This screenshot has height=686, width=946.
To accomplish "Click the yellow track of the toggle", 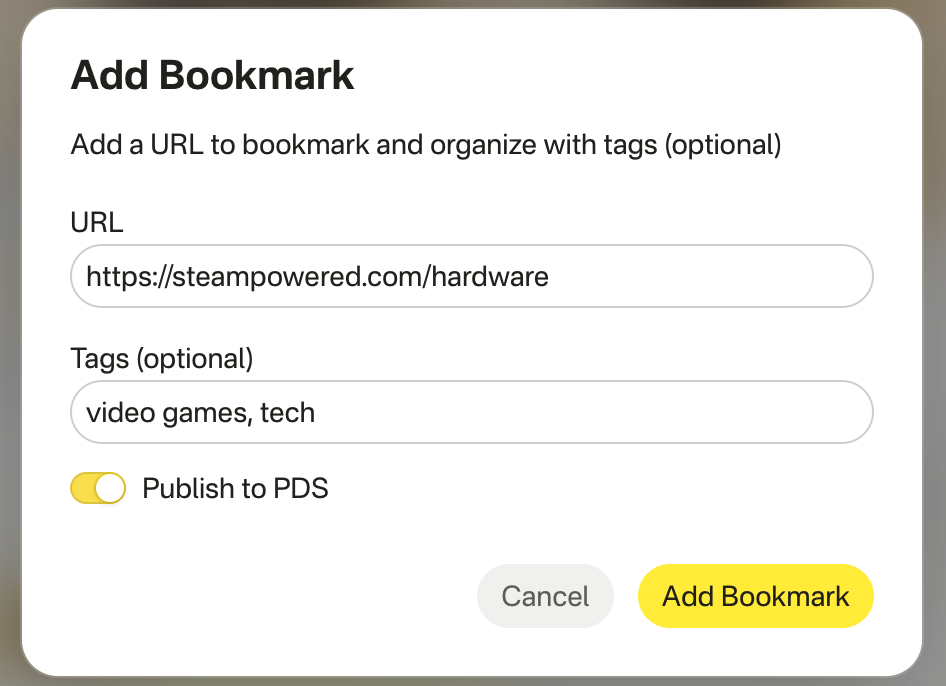I will [x=83, y=488].
